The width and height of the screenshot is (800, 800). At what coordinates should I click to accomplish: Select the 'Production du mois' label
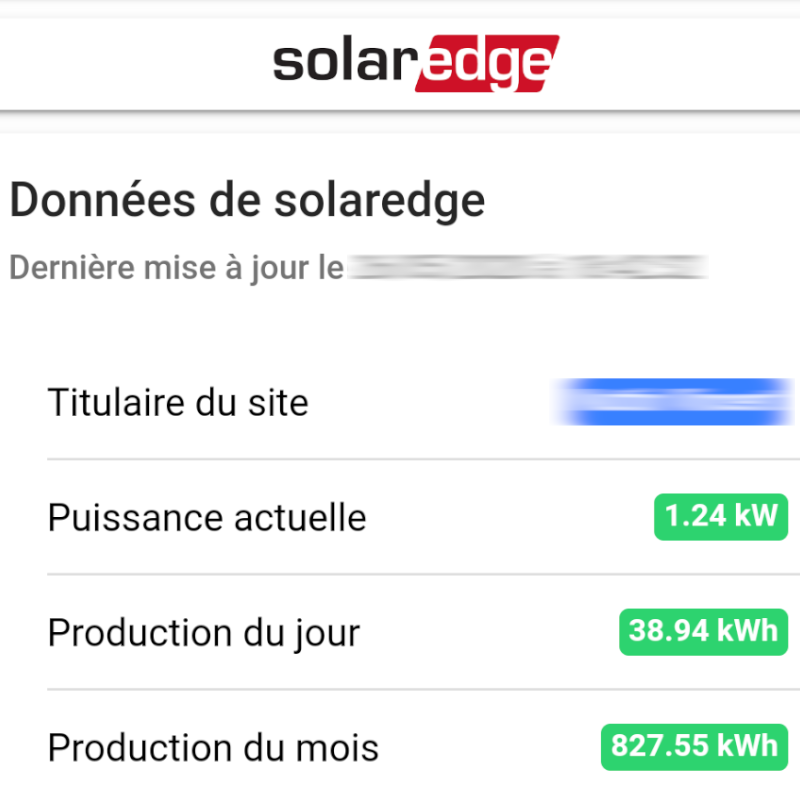point(213,748)
